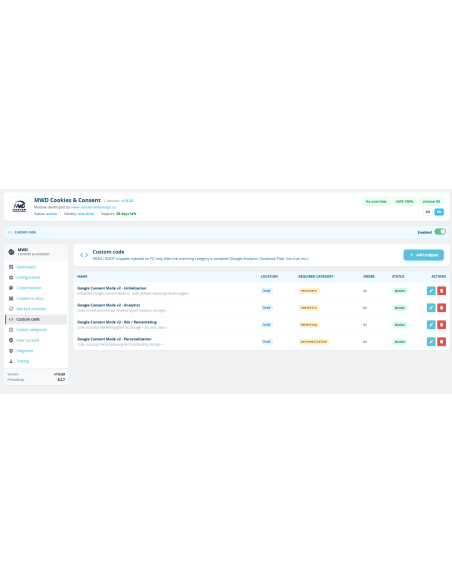Image resolution: width=452 pixels, height=584 pixels.
Task: Click Google Consent Mode v2 - Initialization row name
Action: pos(112,288)
